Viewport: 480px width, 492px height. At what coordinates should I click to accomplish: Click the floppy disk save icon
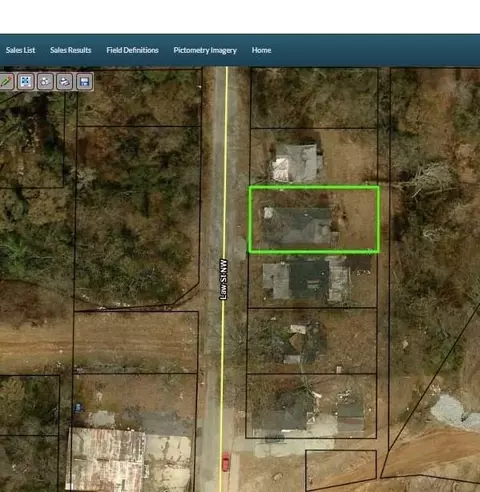click(85, 81)
